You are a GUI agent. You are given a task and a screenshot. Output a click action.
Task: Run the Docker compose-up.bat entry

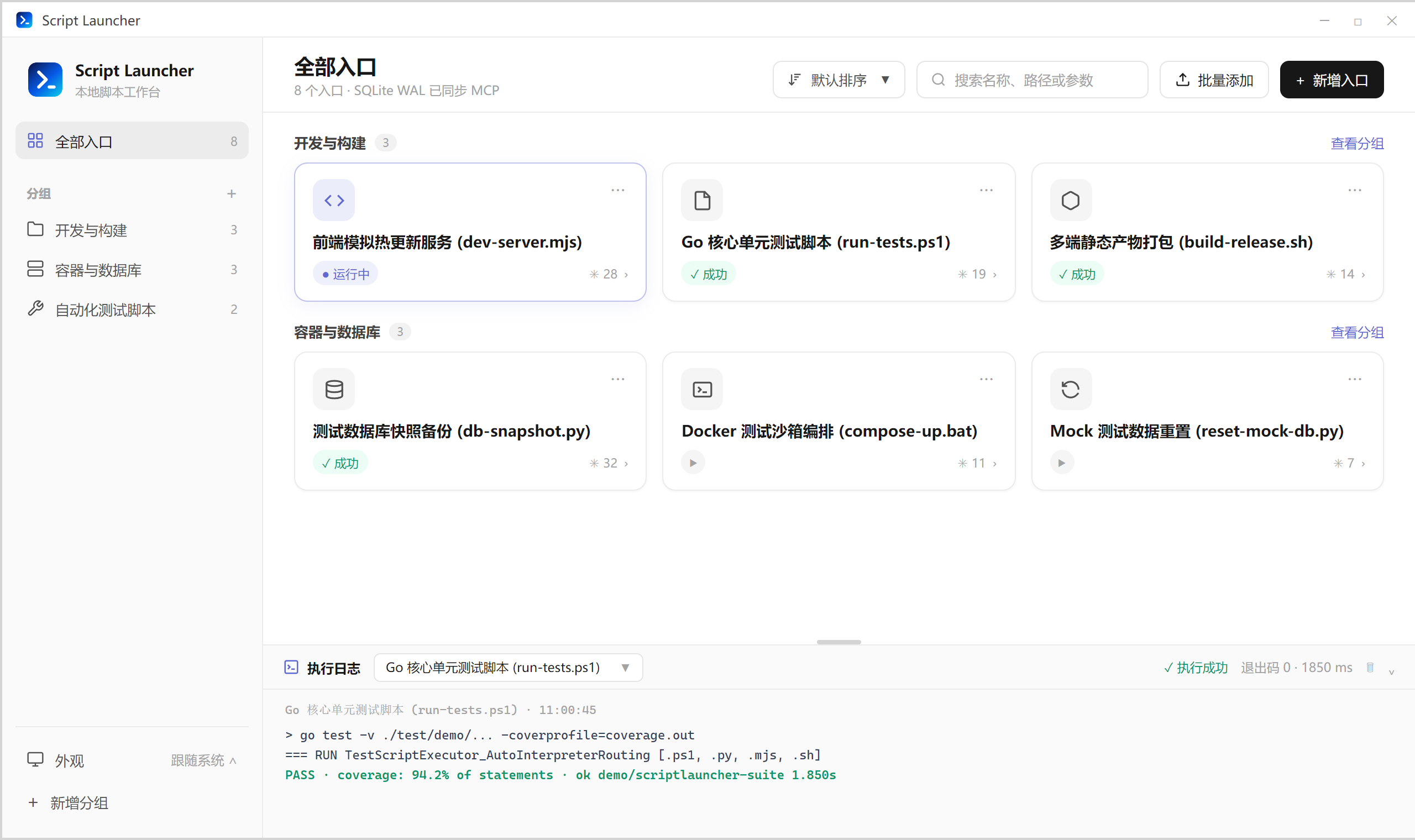click(693, 463)
